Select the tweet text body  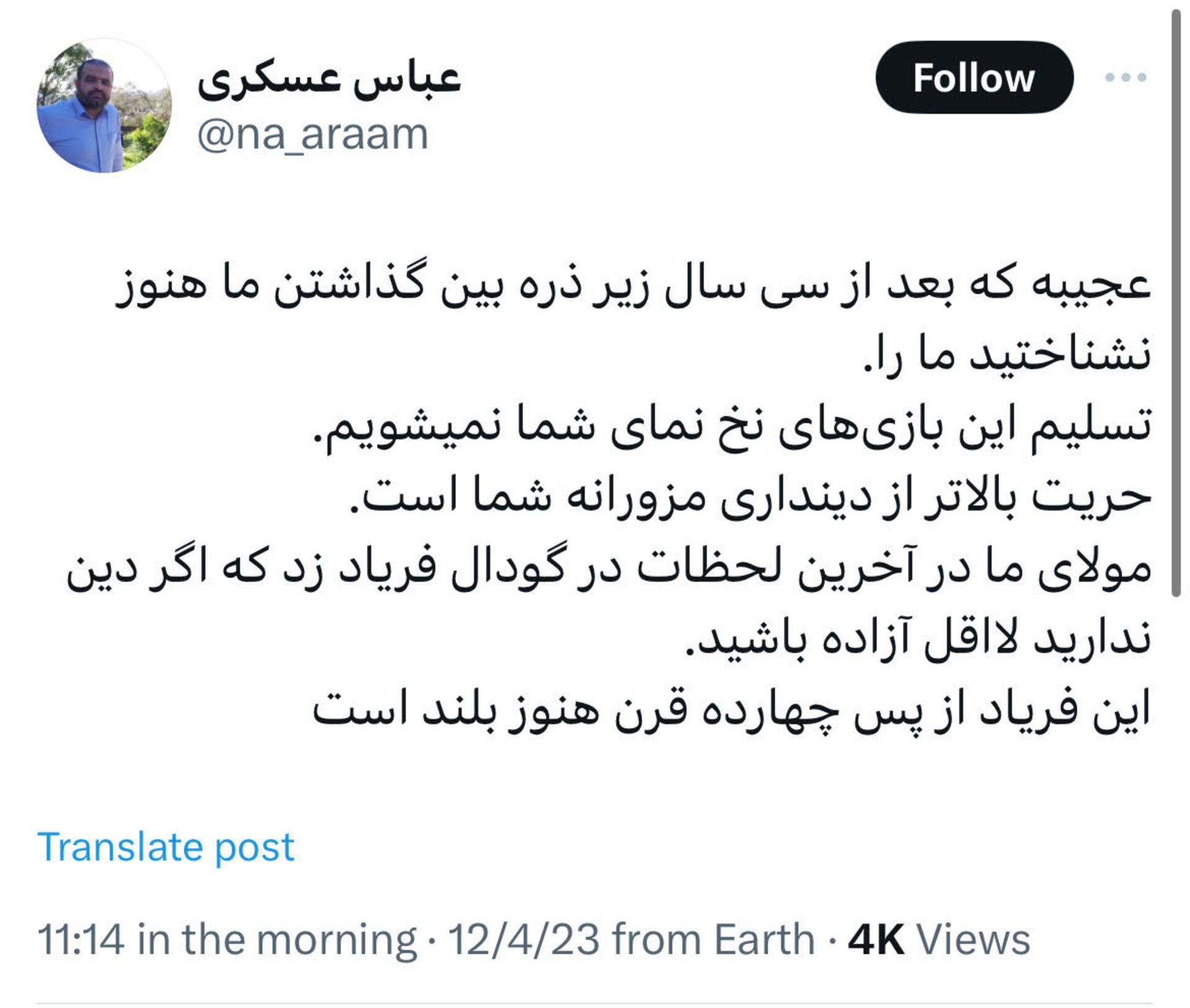(x=620, y=496)
